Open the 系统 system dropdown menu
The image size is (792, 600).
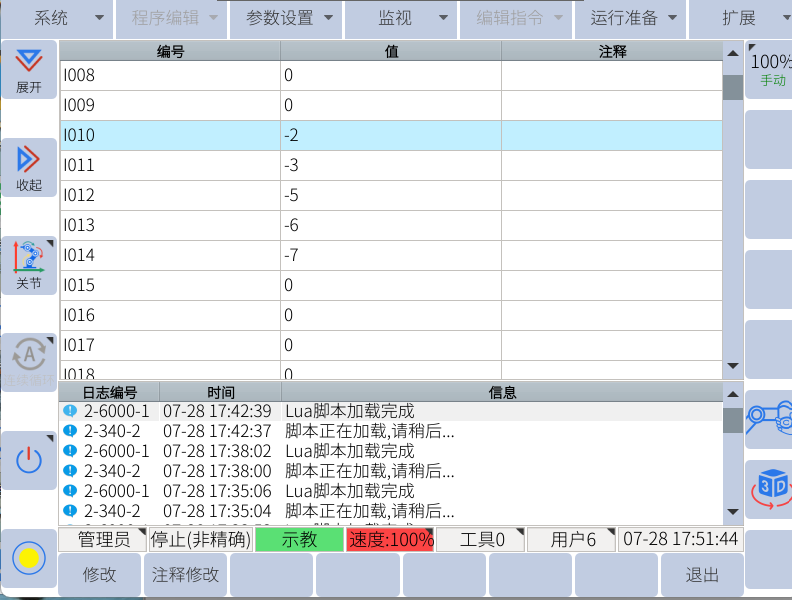(x=56, y=18)
